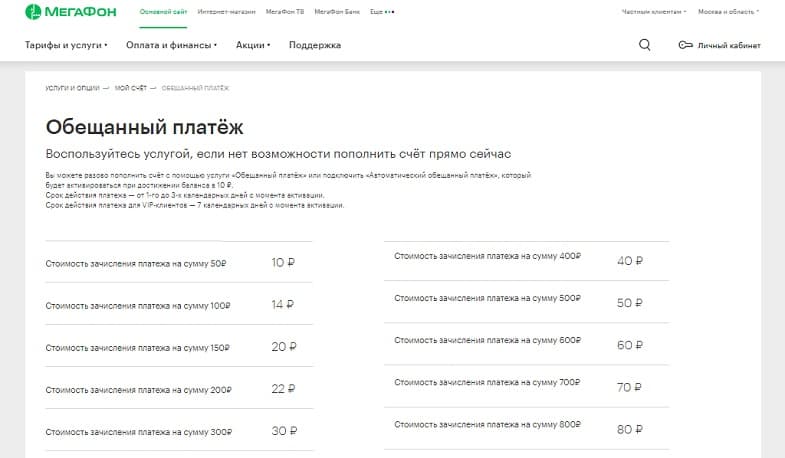
Task: Expand the Ещё menu
Action: click(382, 12)
